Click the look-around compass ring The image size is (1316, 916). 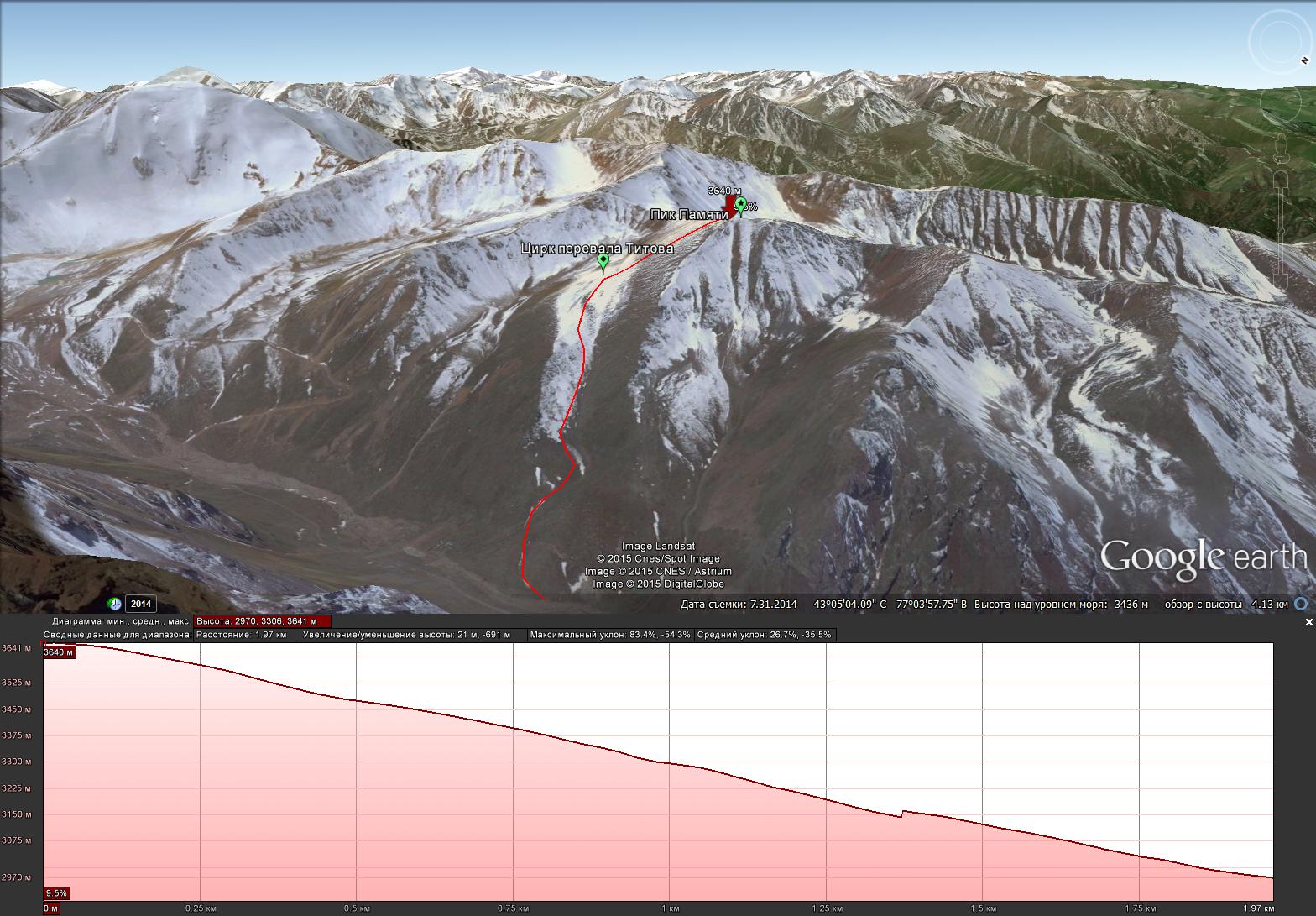(1279, 42)
